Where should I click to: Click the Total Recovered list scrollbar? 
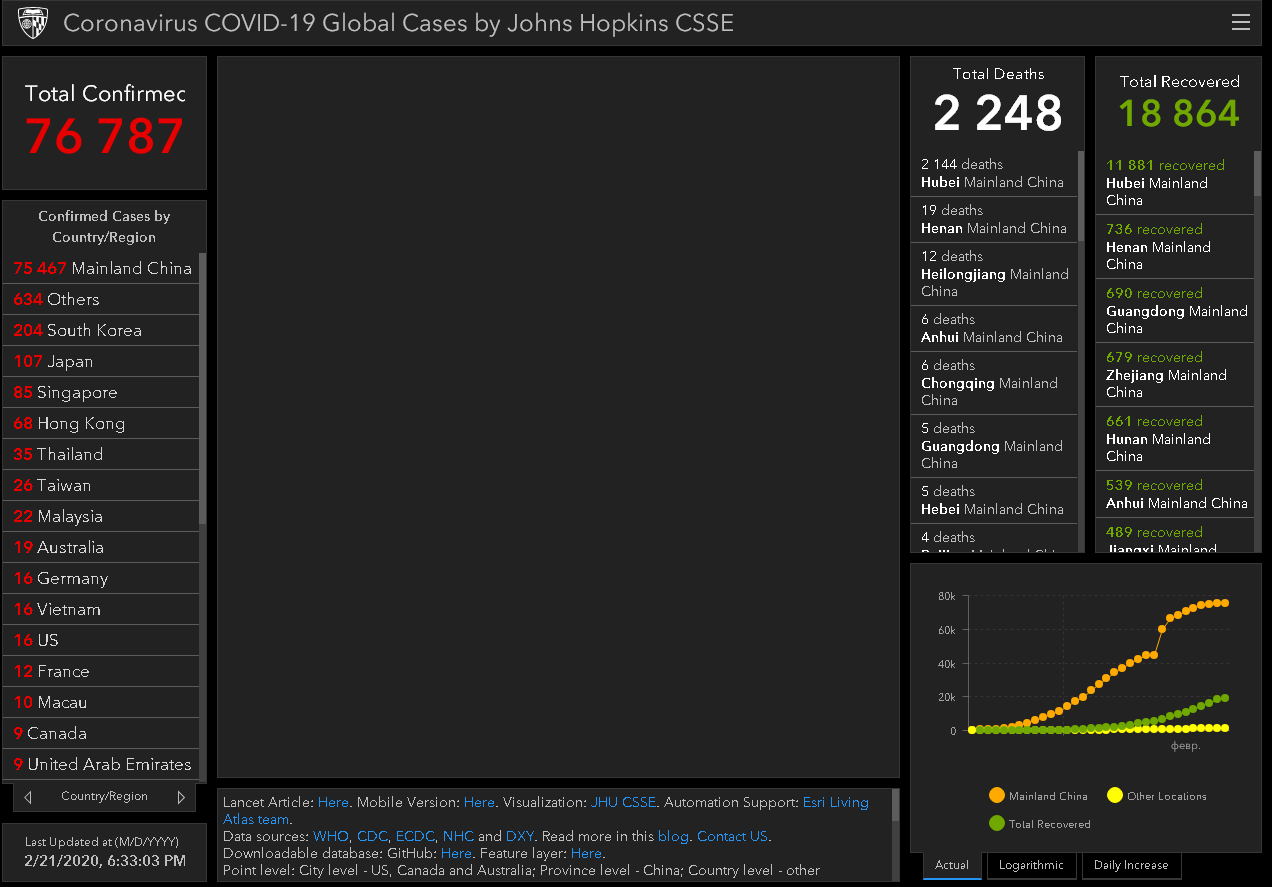(1257, 174)
